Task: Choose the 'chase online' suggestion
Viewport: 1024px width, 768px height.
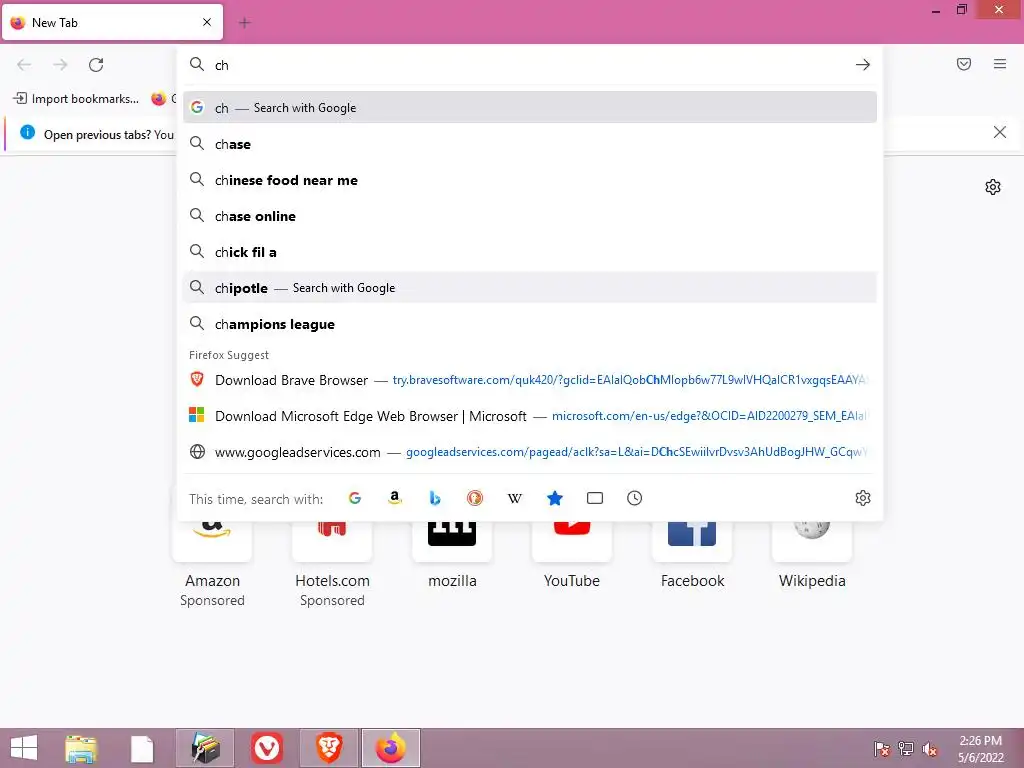Action: tap(530, 216)
